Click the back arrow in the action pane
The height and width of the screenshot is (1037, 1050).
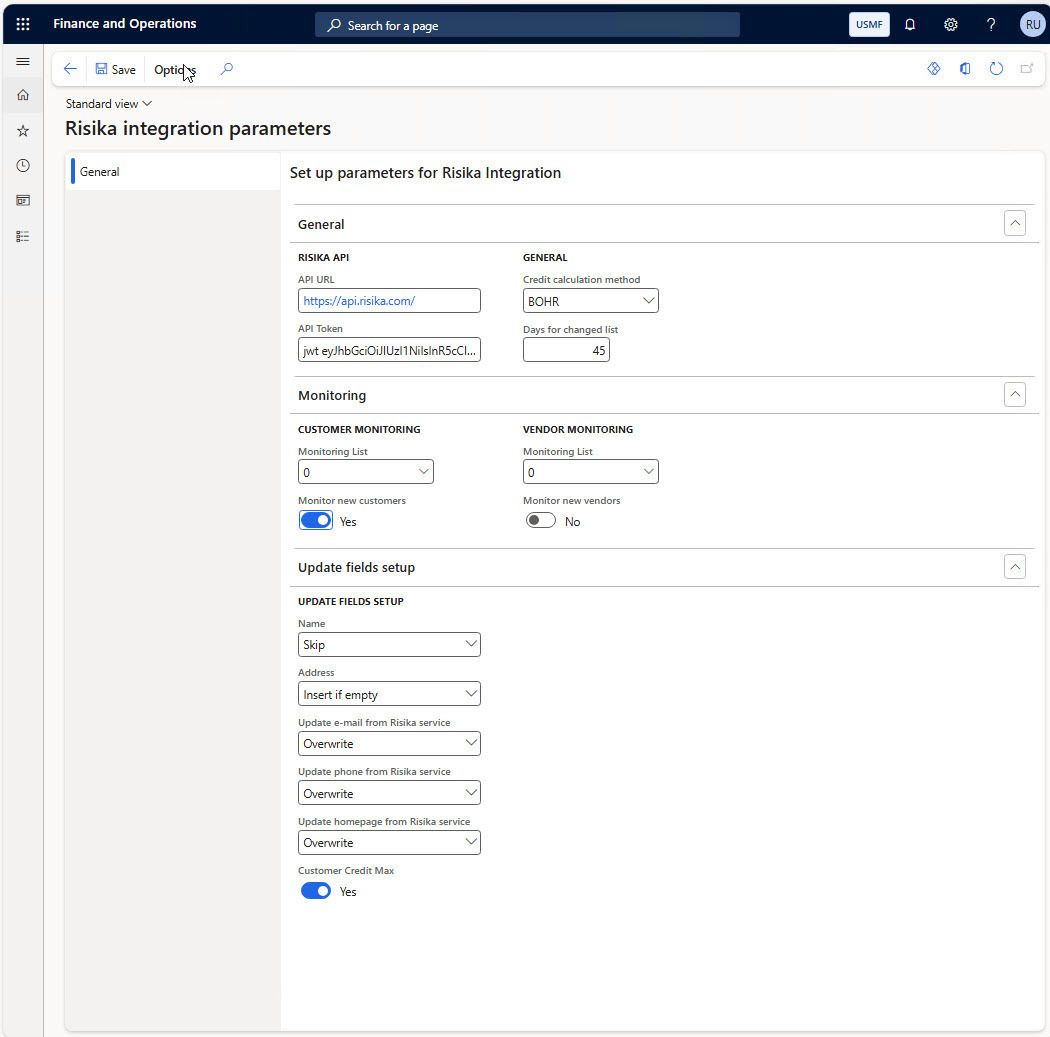[x=70, y=69]
